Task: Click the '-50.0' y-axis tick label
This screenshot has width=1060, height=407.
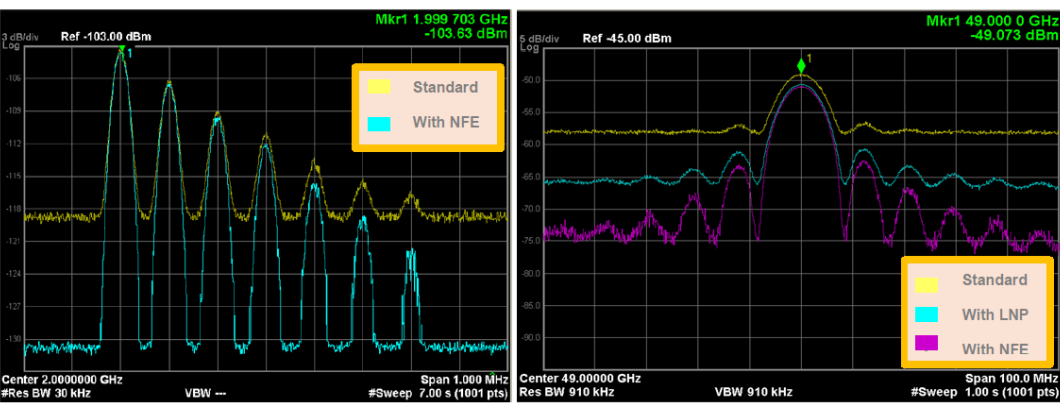Action: [529, 80]
